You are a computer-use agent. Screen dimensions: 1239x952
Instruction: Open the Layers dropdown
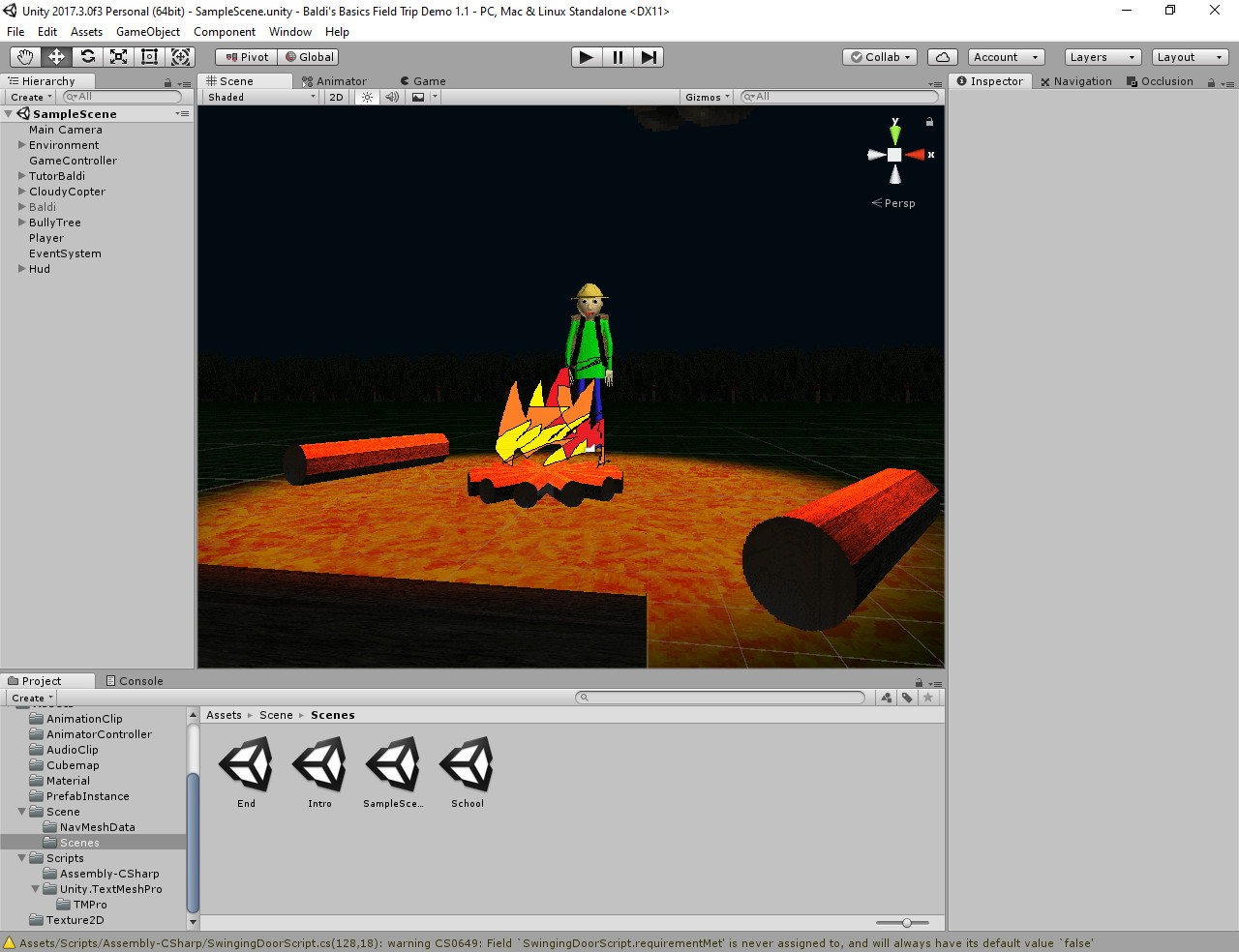click(1102, 56)
